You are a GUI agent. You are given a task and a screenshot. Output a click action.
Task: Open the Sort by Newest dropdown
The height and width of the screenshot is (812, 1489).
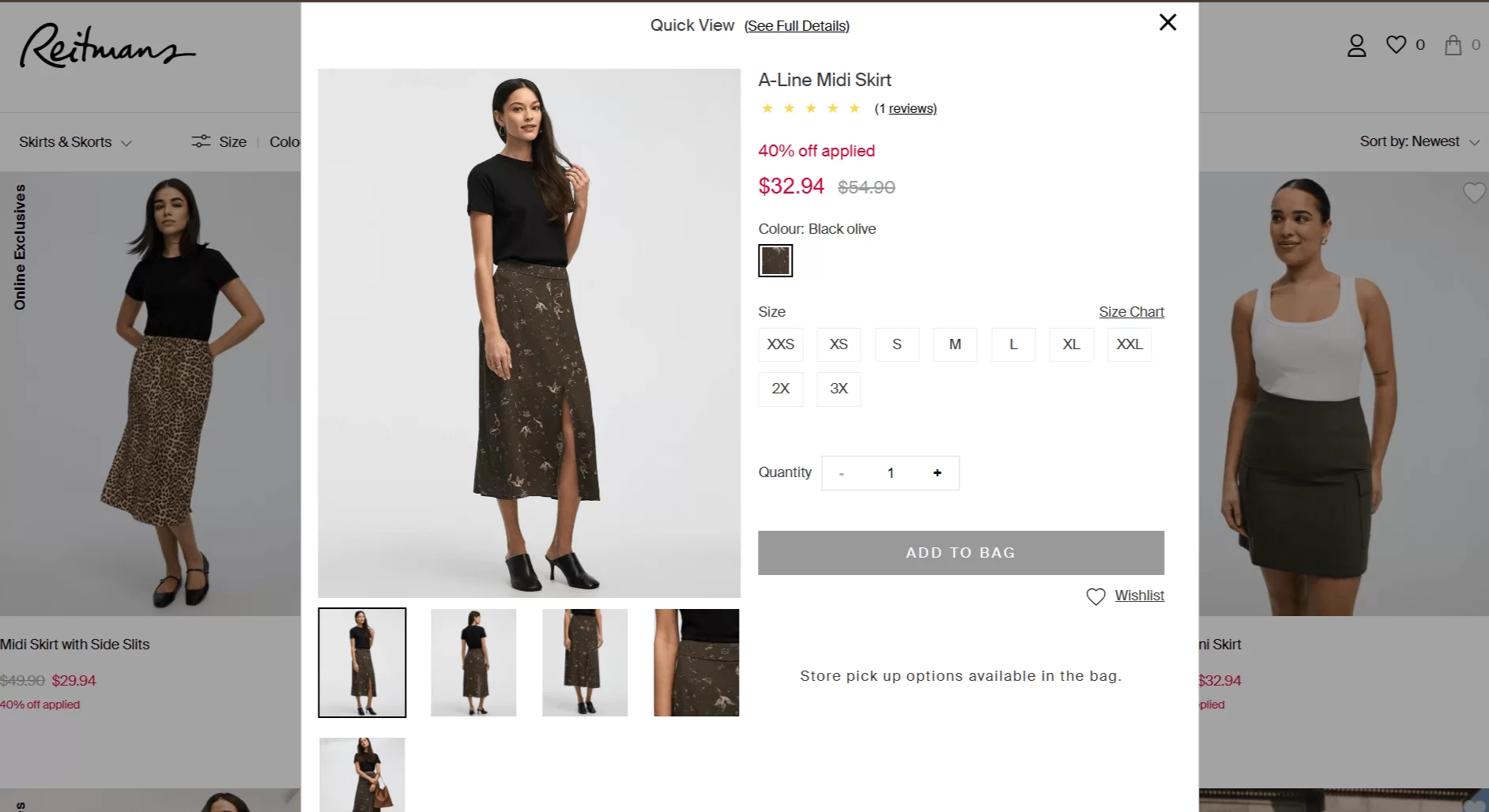(x=1419, y=141)
